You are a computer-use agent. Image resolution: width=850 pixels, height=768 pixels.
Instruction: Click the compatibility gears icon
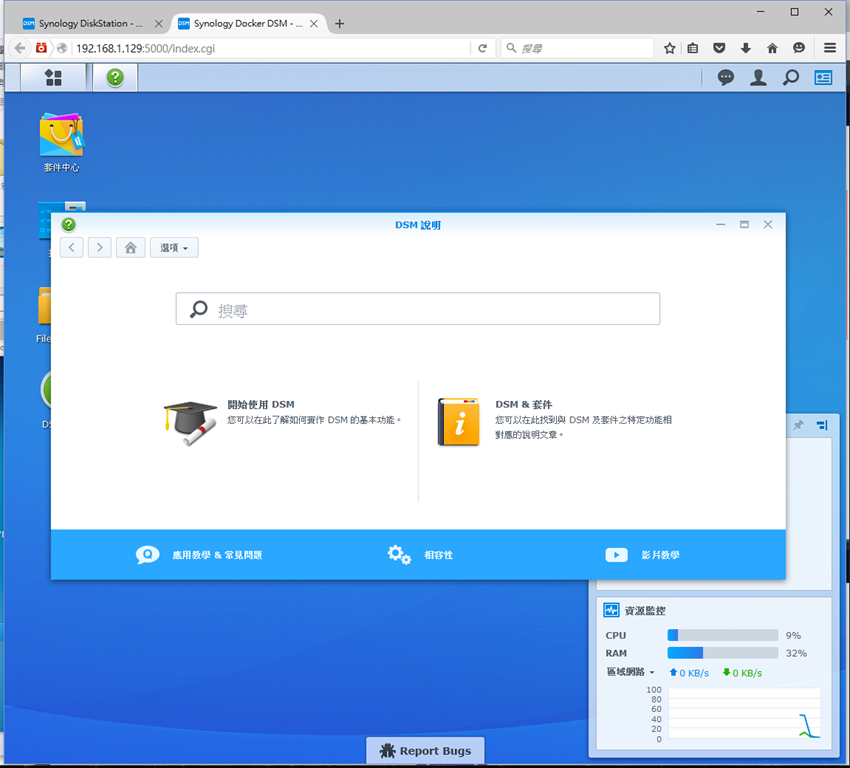tap(399, 554)
